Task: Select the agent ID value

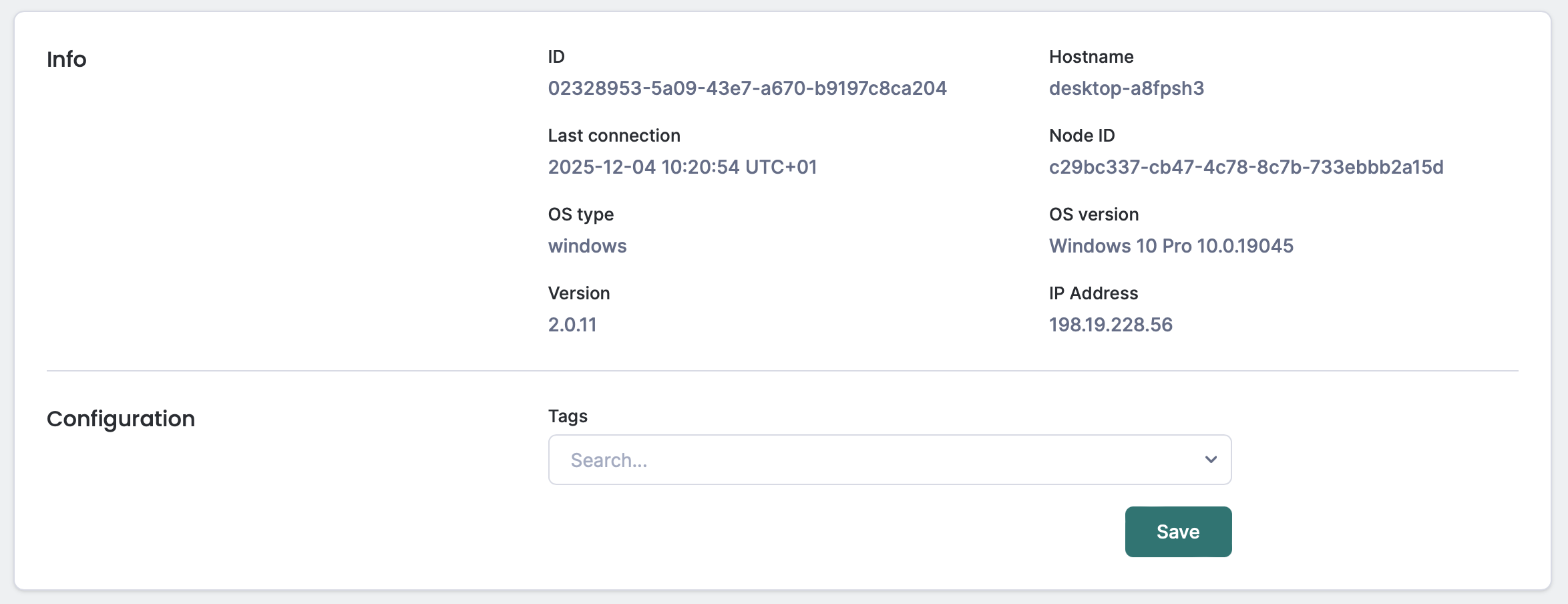Action: coord(747,88)
